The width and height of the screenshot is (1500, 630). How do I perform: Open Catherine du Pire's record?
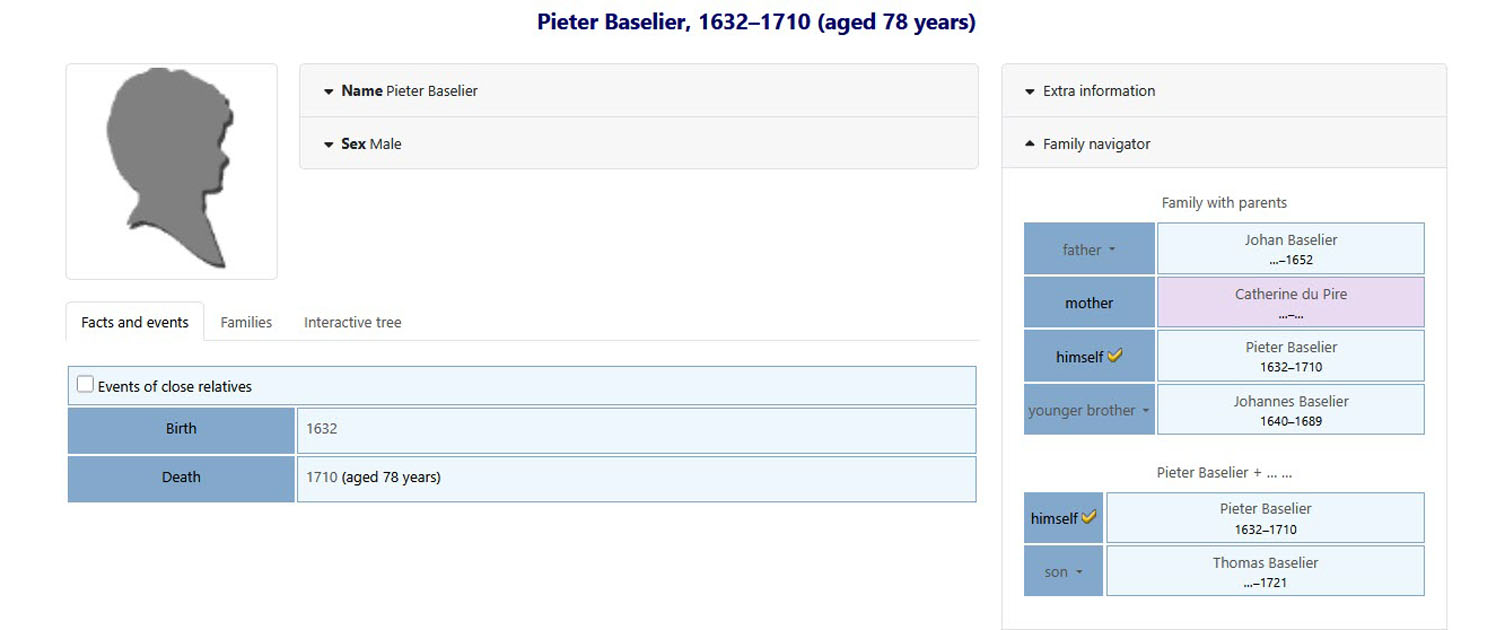1291,294
